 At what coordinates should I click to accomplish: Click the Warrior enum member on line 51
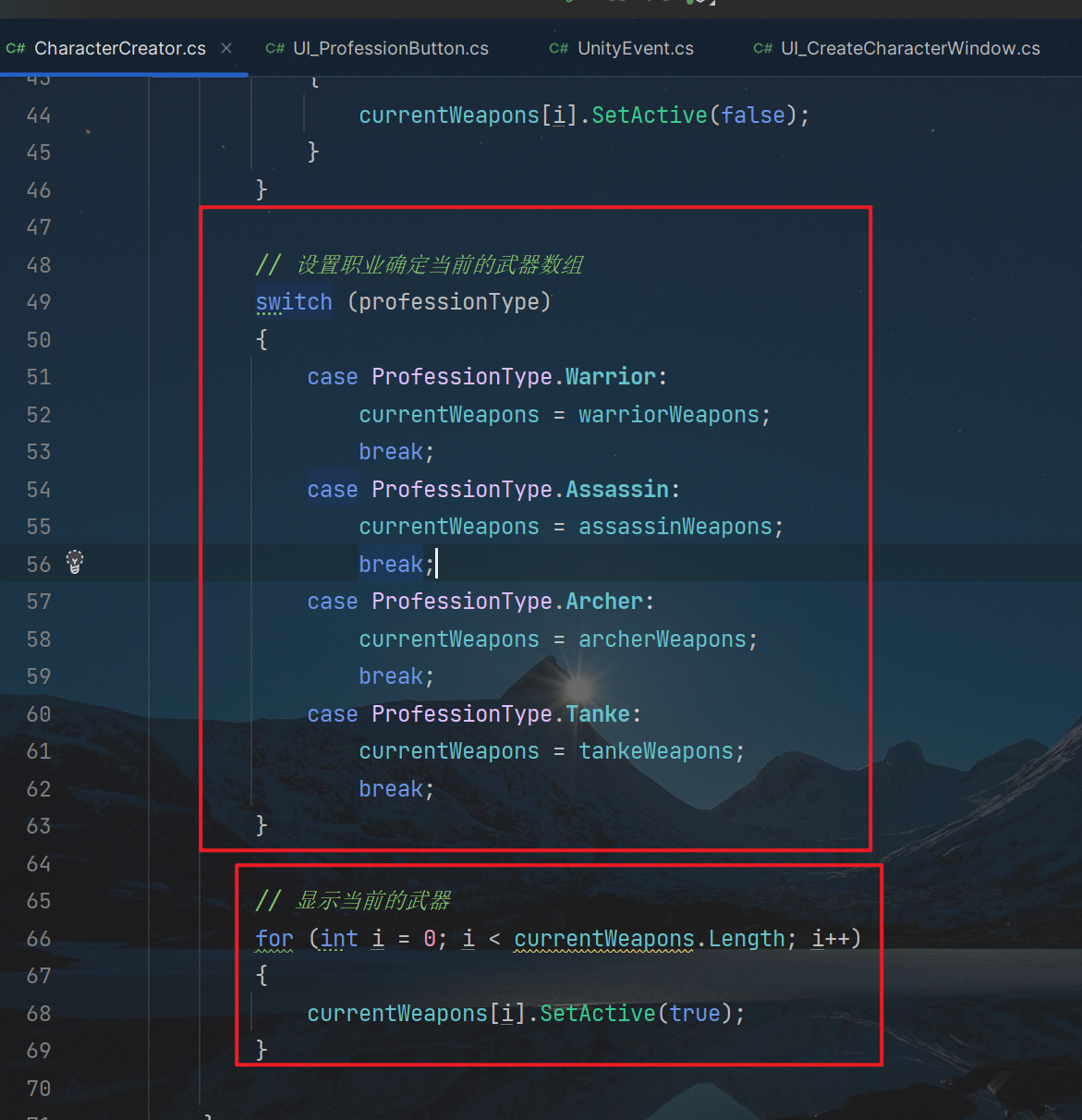tap(610, 377)
